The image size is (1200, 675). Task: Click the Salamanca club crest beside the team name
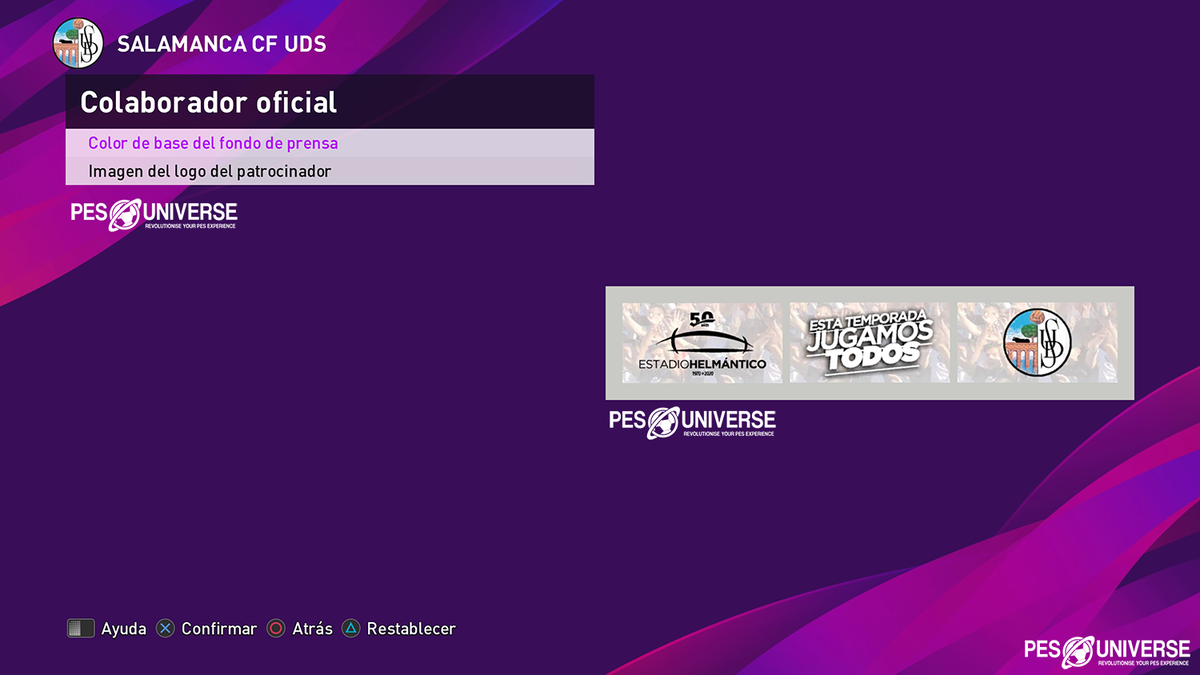[78, 43]
